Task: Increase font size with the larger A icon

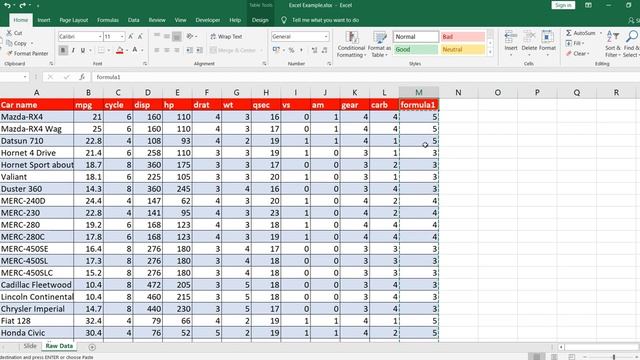Action: coord(131,36)
